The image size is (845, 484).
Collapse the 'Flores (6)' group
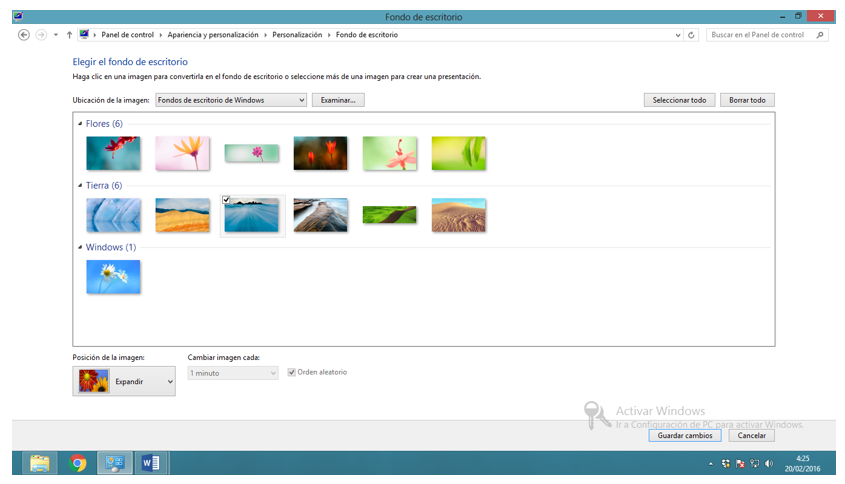point(80,124)
